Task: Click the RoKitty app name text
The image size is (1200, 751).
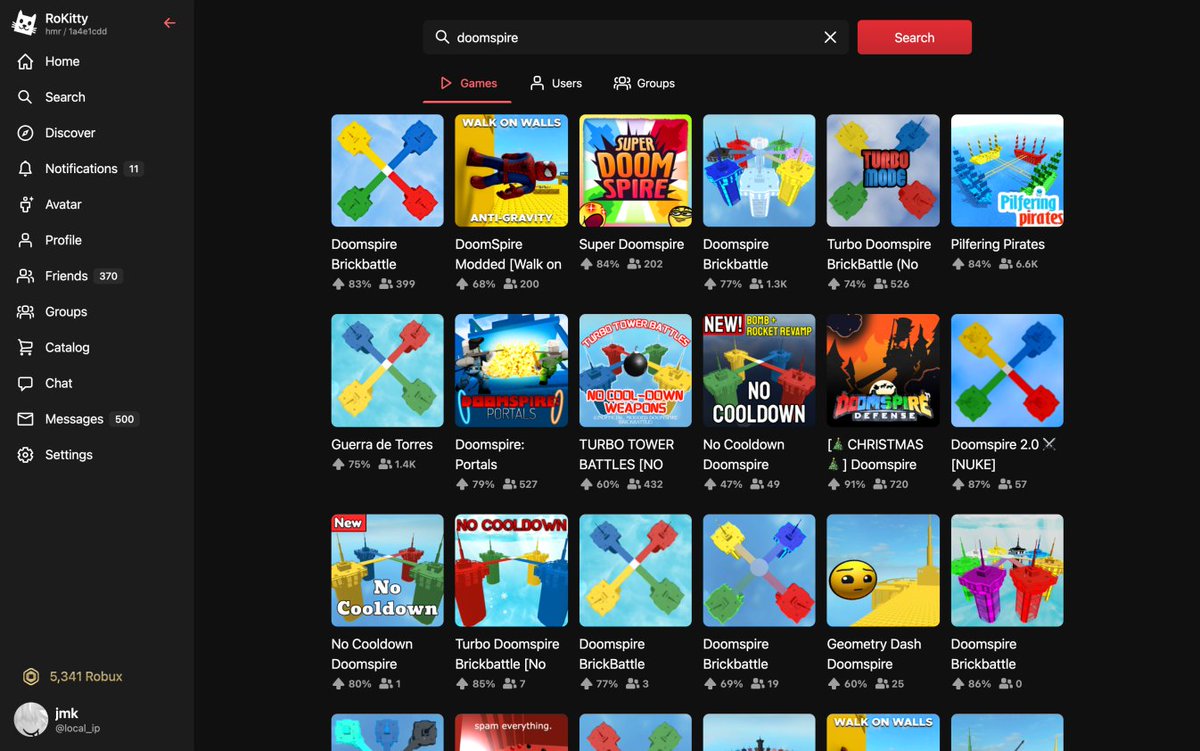Action: click(66, 19)
